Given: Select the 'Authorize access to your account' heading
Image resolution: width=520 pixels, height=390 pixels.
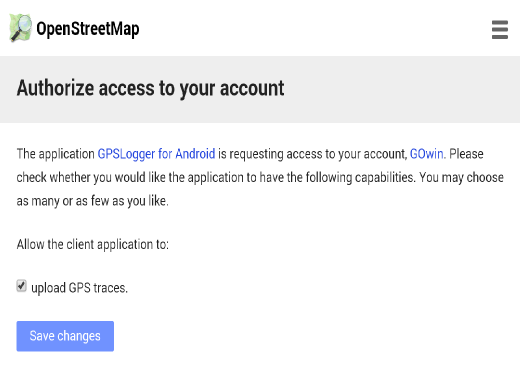Looking at the screenshot, I should click(x=150, y=89).
